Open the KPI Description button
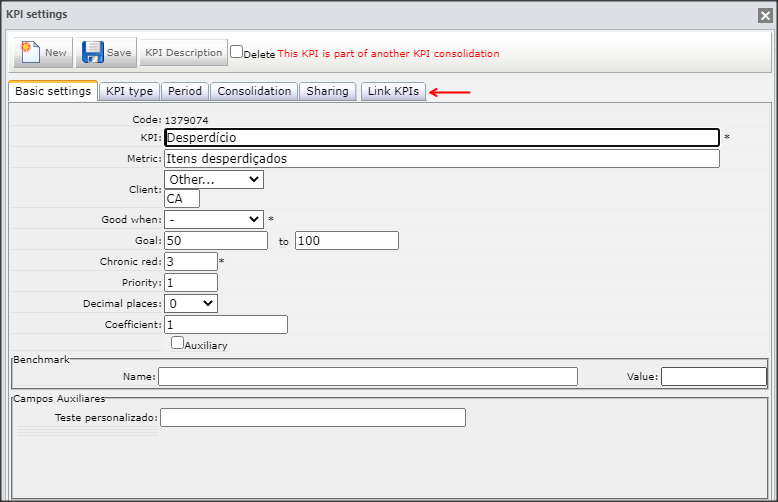The width and height of the screenshot is (778, 502). pyautogui.click(x=184, y=53)
